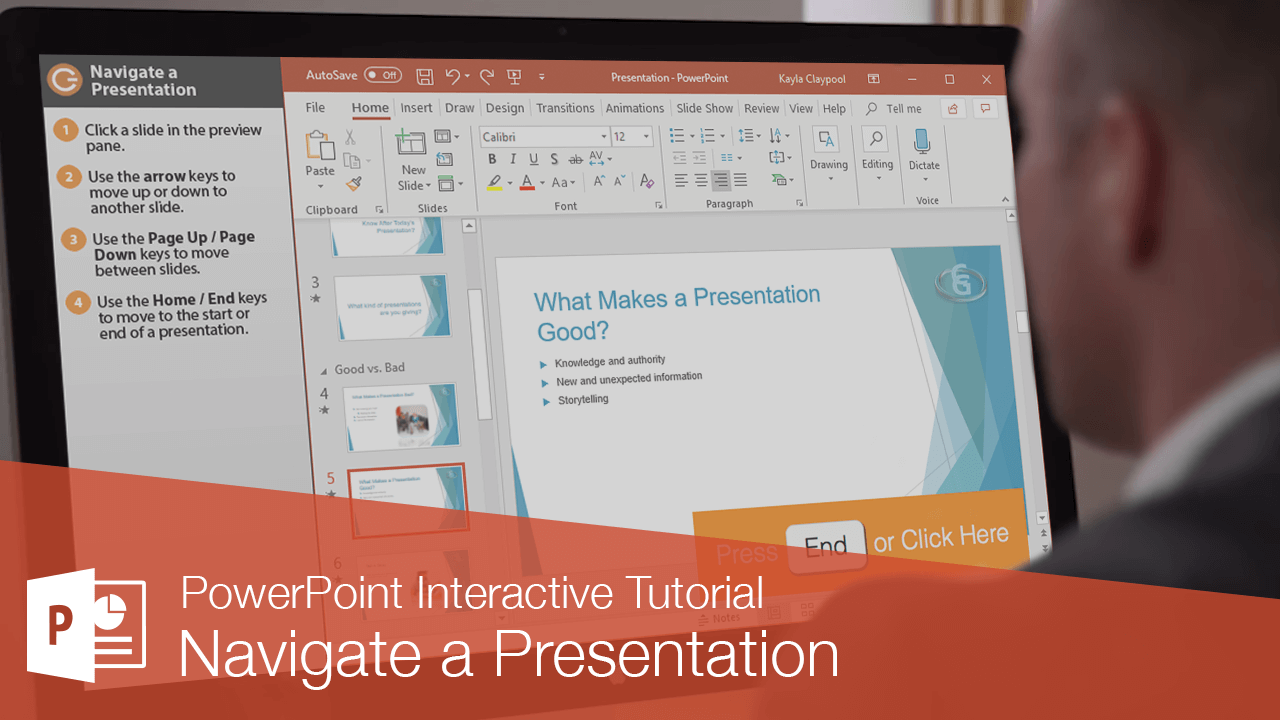The height and width of the screenshot is (720, 1280).
Task: Click the red font color swatch
Action: click(x=527, y=182)
